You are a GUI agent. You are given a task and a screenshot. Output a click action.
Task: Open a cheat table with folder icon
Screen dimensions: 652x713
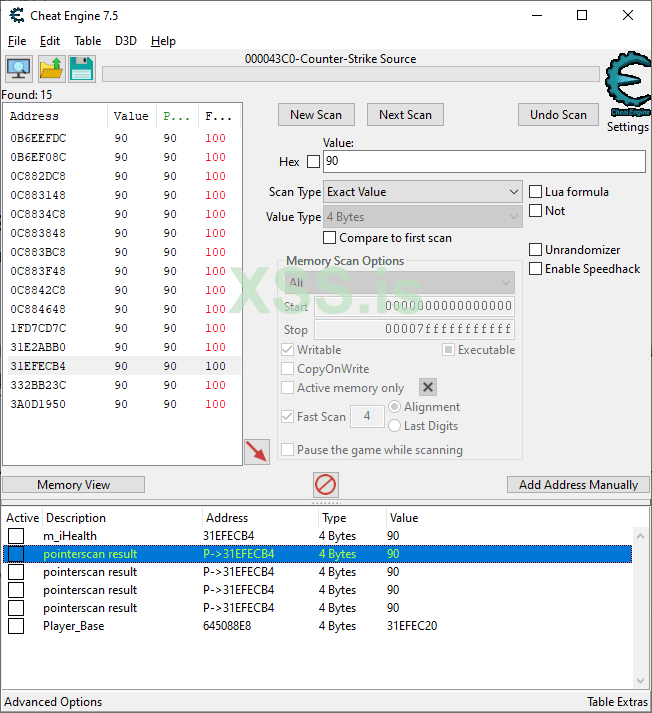tap(51, 69)
